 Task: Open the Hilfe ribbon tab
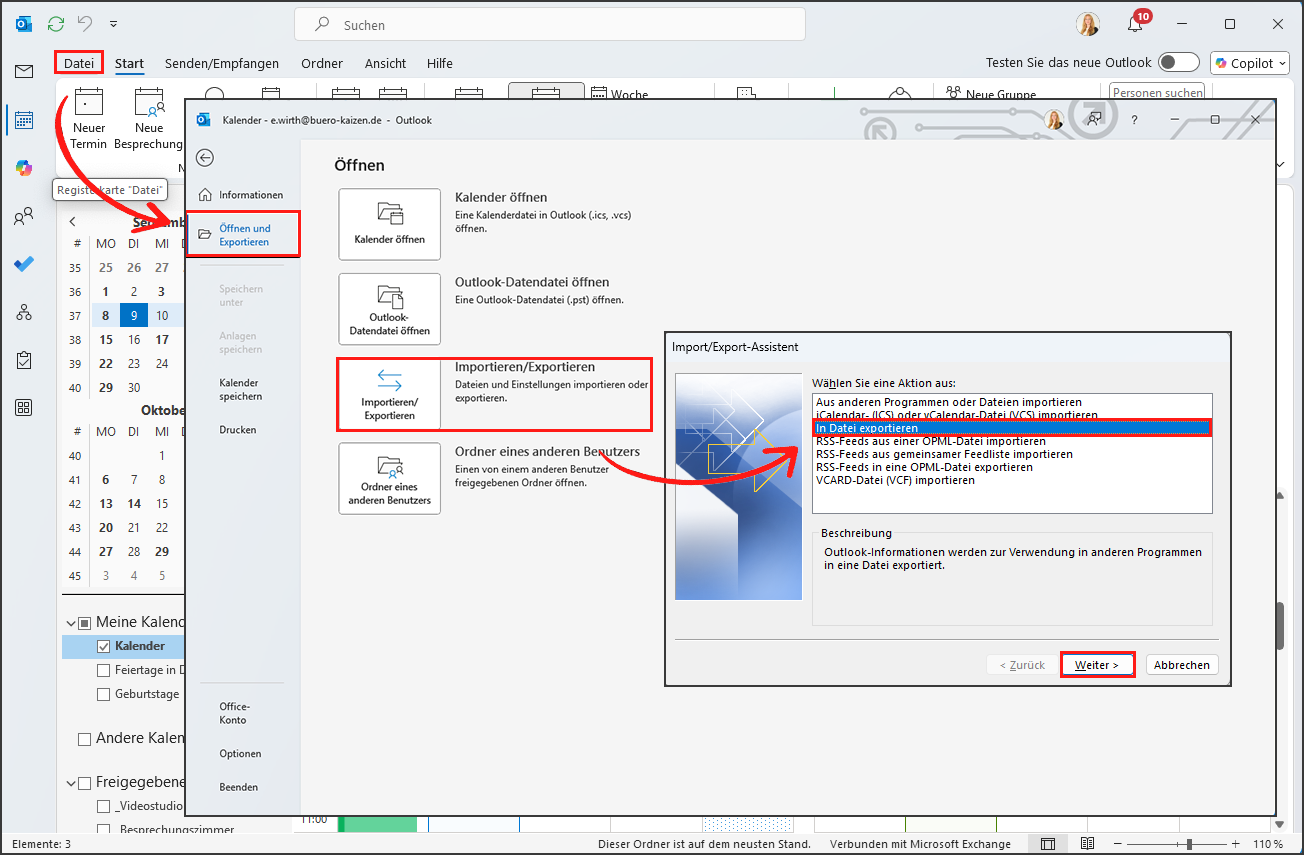click(440, 63)
